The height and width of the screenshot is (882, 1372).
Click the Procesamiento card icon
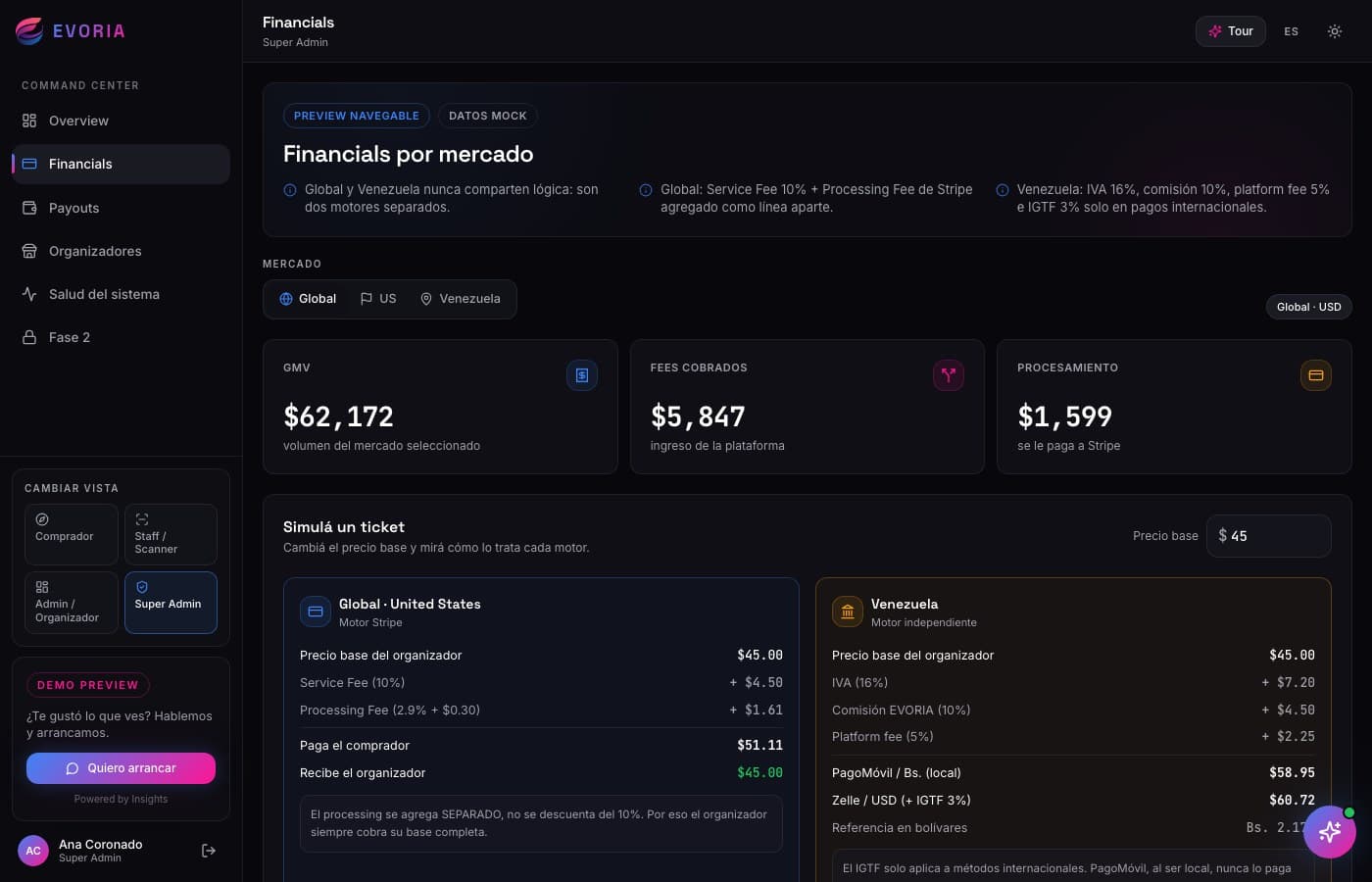tap(1316, 375)
